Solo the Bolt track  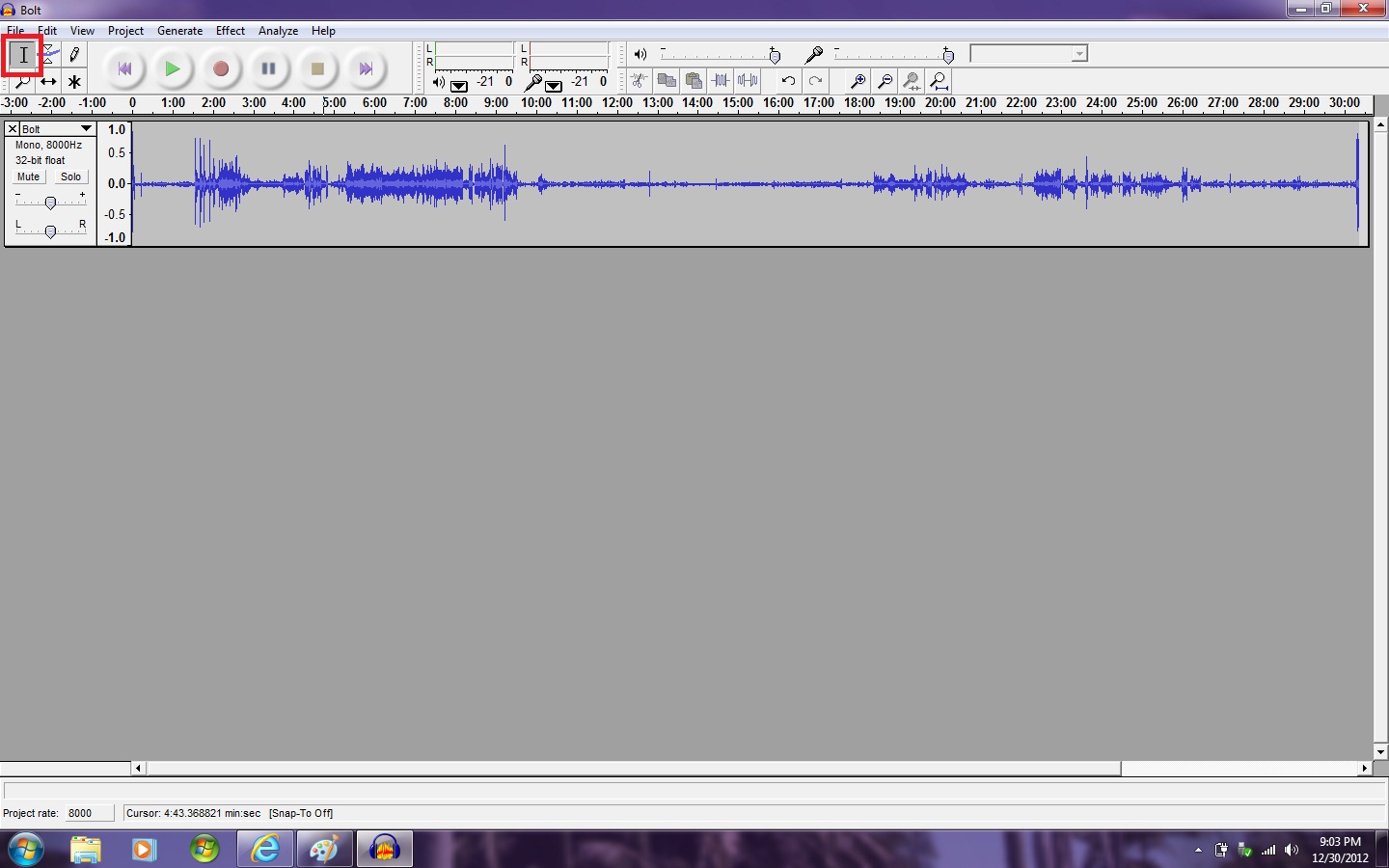[70, 176]
